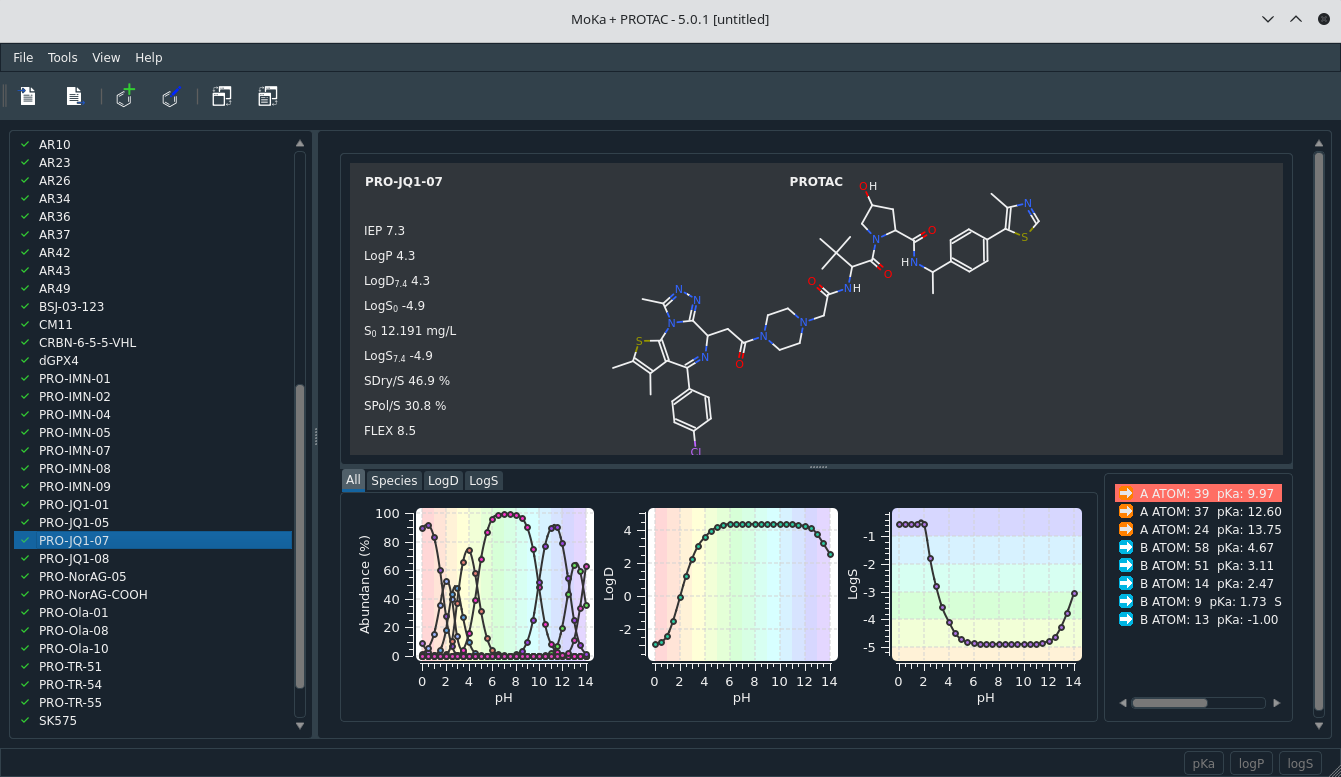Click the pKa list right scroll arrow
Image resolution: width=1341 pixels, height=777 pixels.
1277,703
